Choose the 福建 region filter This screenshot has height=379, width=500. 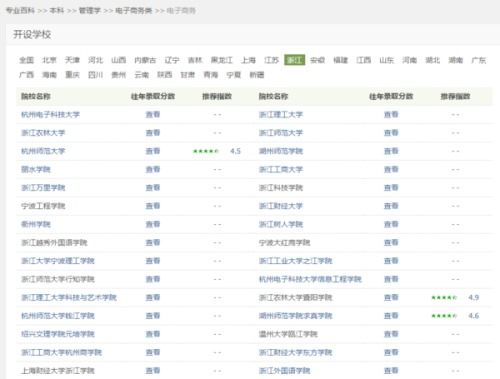pos(340,60)
